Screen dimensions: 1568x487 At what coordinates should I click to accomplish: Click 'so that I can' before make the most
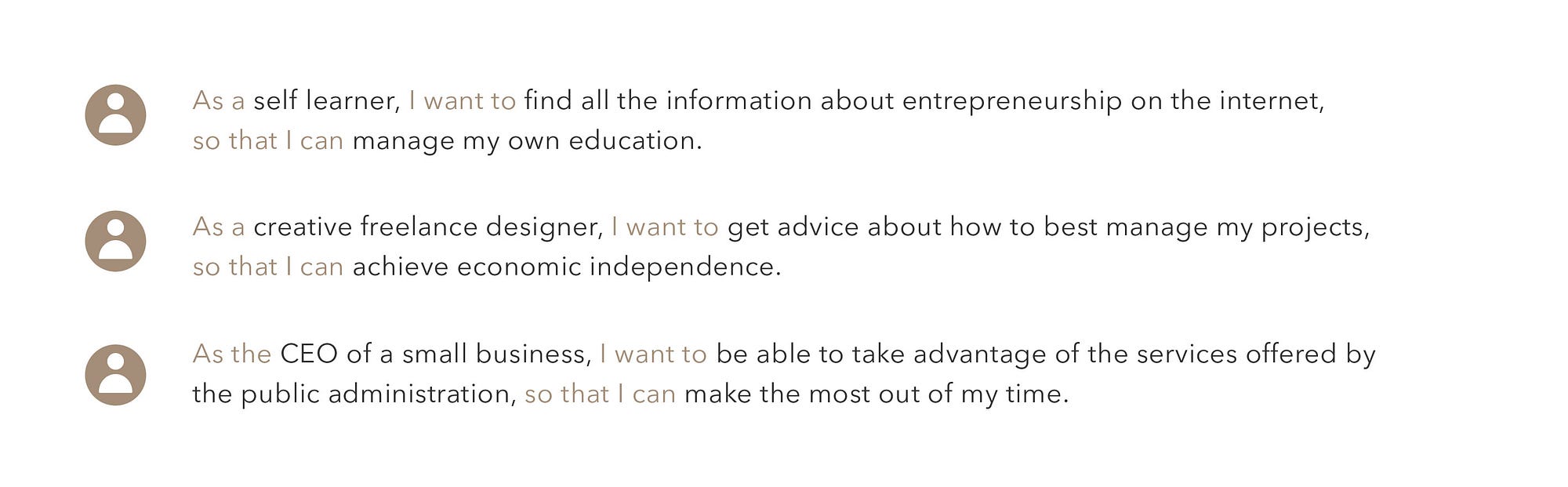(601, 394)
